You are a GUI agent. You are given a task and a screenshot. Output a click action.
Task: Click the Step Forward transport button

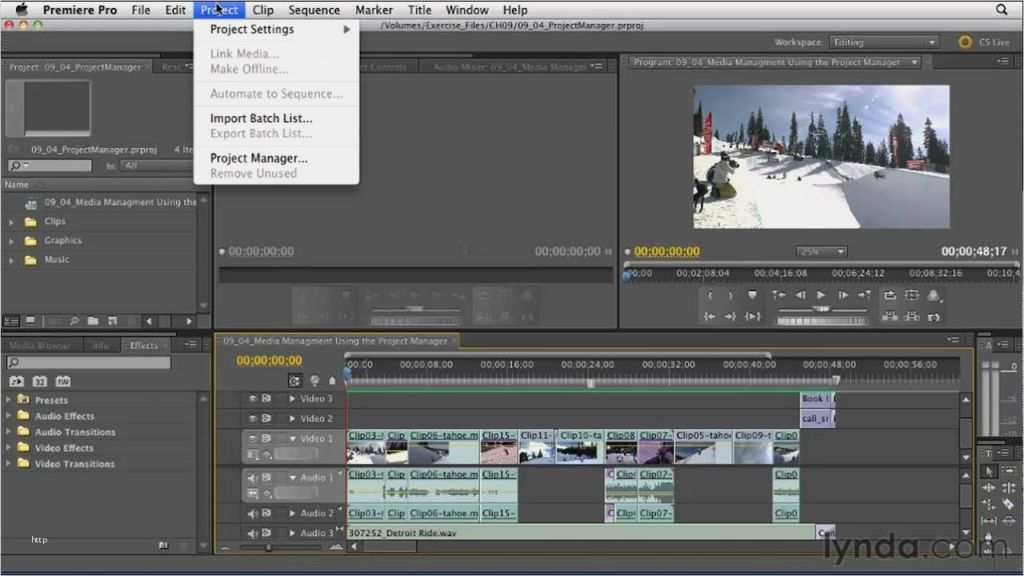pyautogui.click(x=842, y=295)
